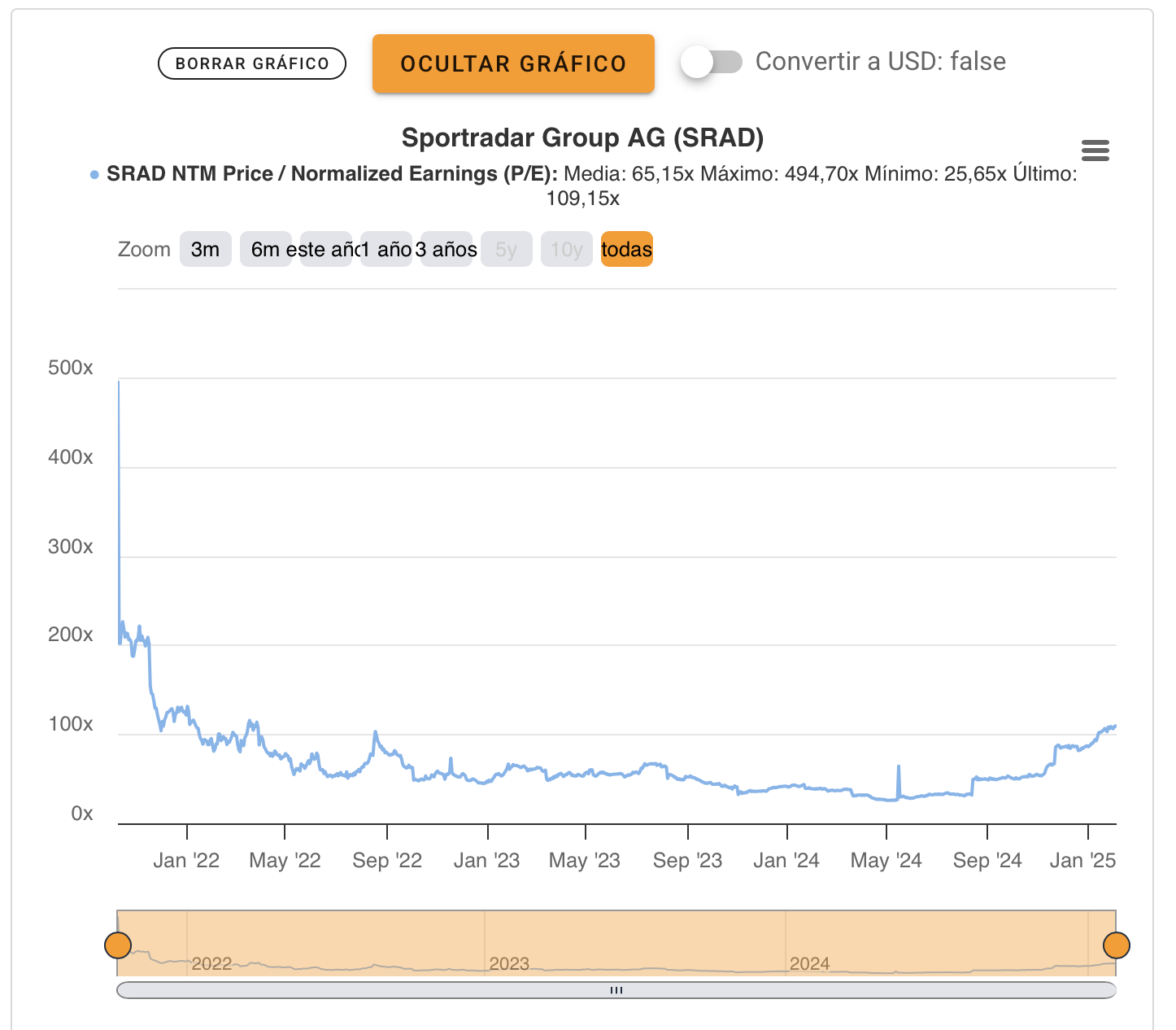This screenshot has height=1030, width=1176.
Task: Click the disabled 5y zoom button
Action: pyautogui.click(x=507, y=249)
